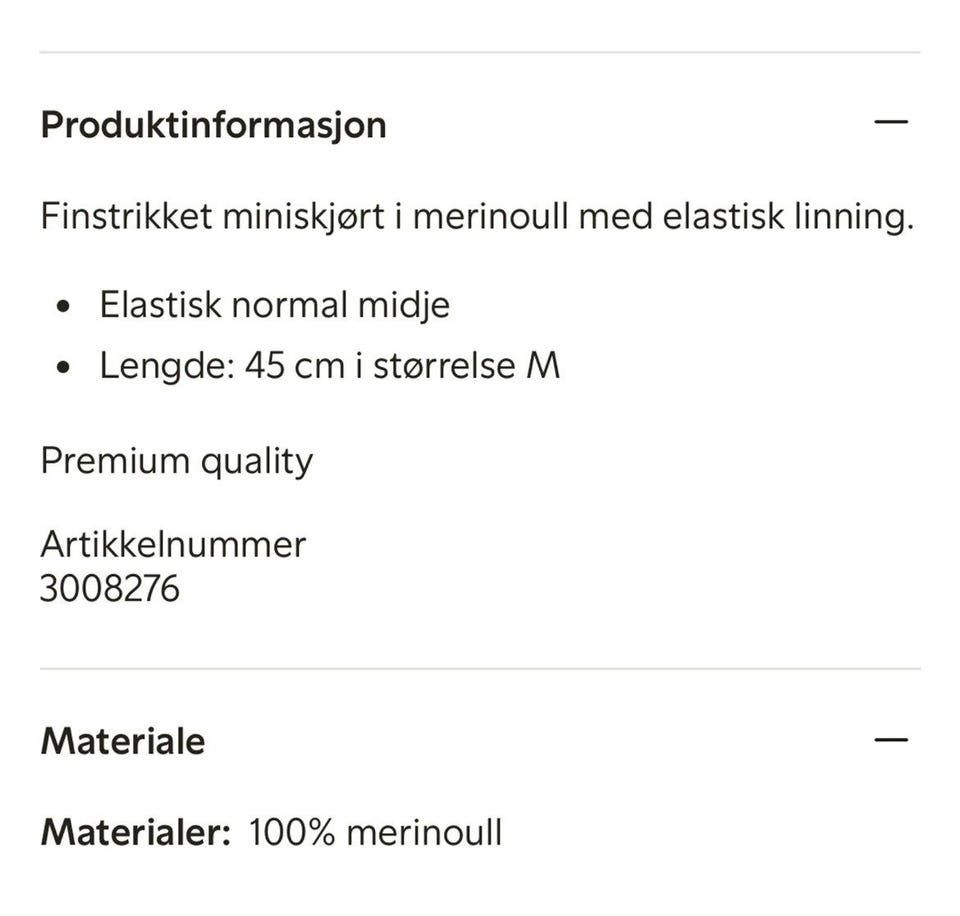960x916 pixels.
Task: Click the bold Materialer label
Action: point(136,832)
